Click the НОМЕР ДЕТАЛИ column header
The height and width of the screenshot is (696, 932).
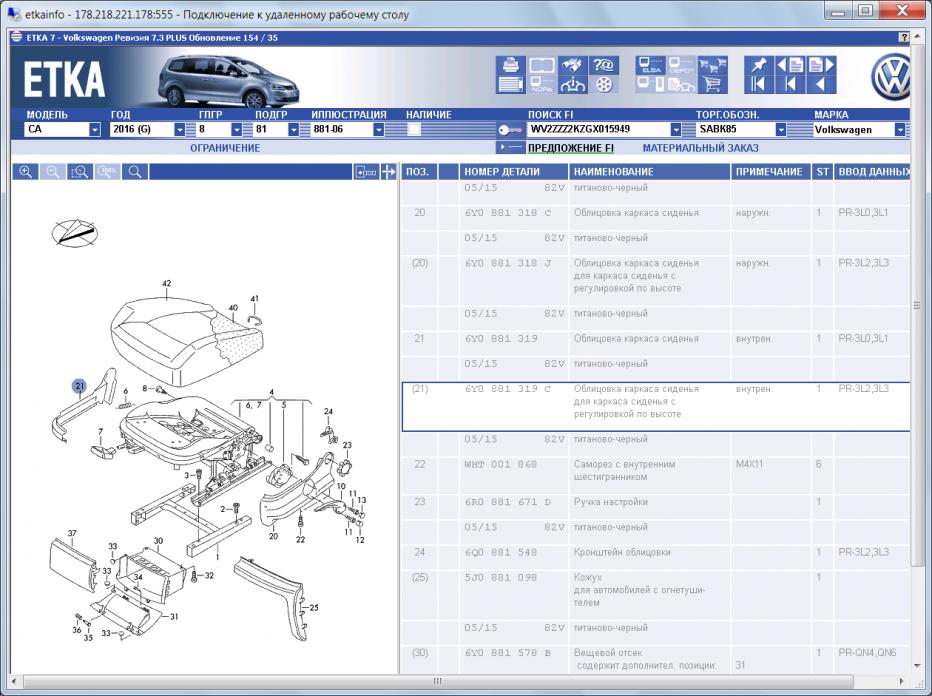514,172
